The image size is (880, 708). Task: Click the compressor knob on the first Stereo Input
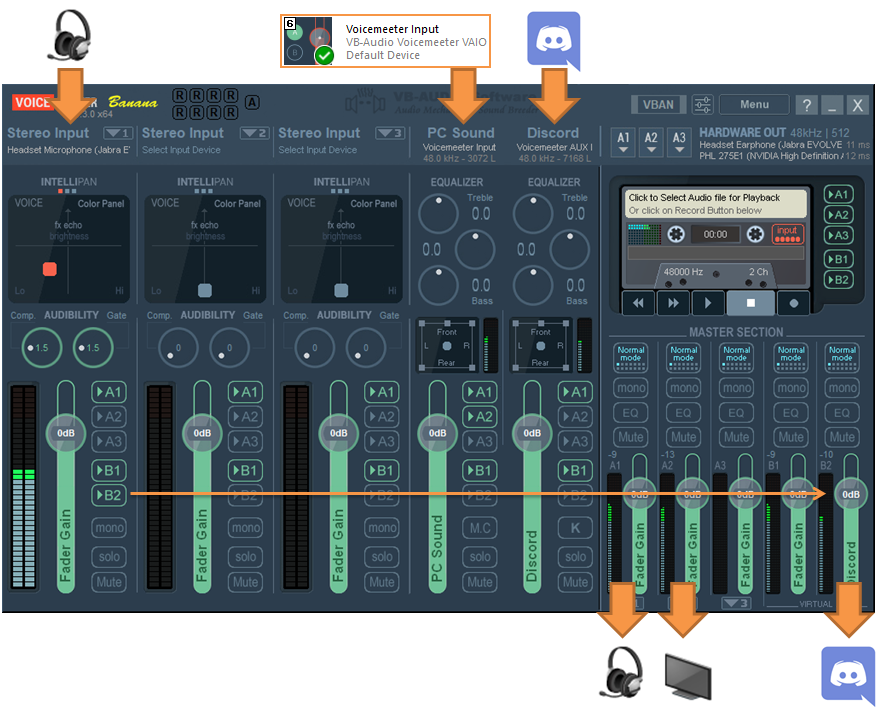pos(42,348)
